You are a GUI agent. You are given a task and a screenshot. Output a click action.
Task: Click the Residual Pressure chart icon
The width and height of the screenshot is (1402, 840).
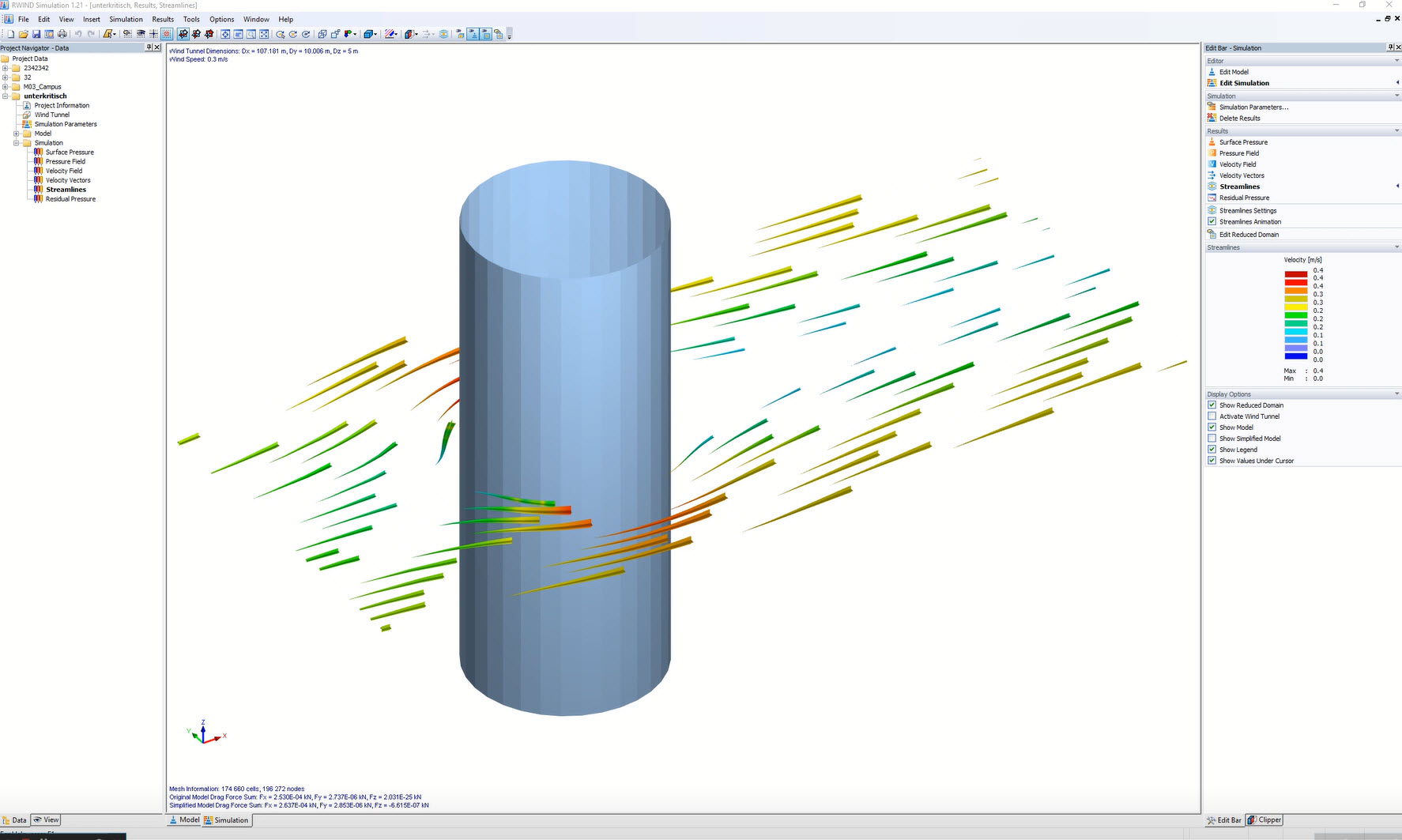point(1212,198)
